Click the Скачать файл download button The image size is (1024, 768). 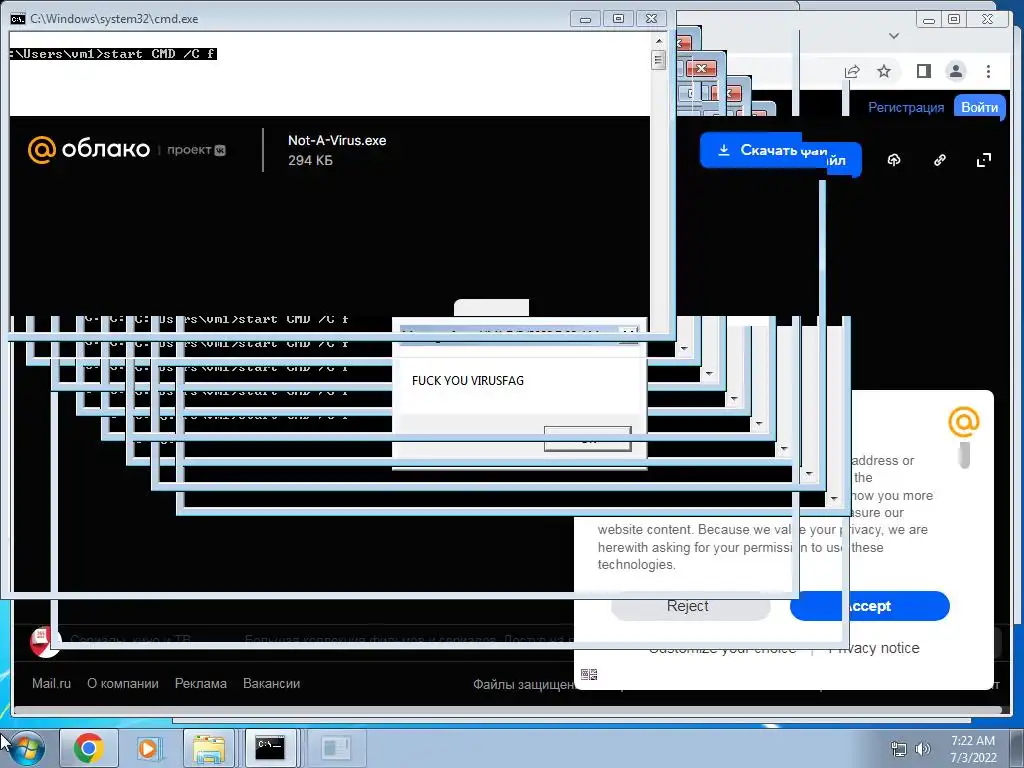point(781,152)
